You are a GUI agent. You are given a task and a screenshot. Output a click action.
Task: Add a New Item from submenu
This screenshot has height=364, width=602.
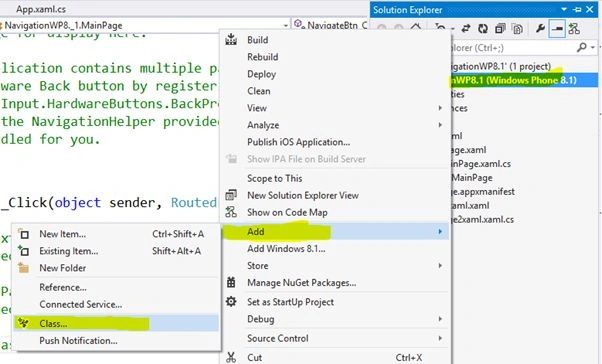point(116,234)
